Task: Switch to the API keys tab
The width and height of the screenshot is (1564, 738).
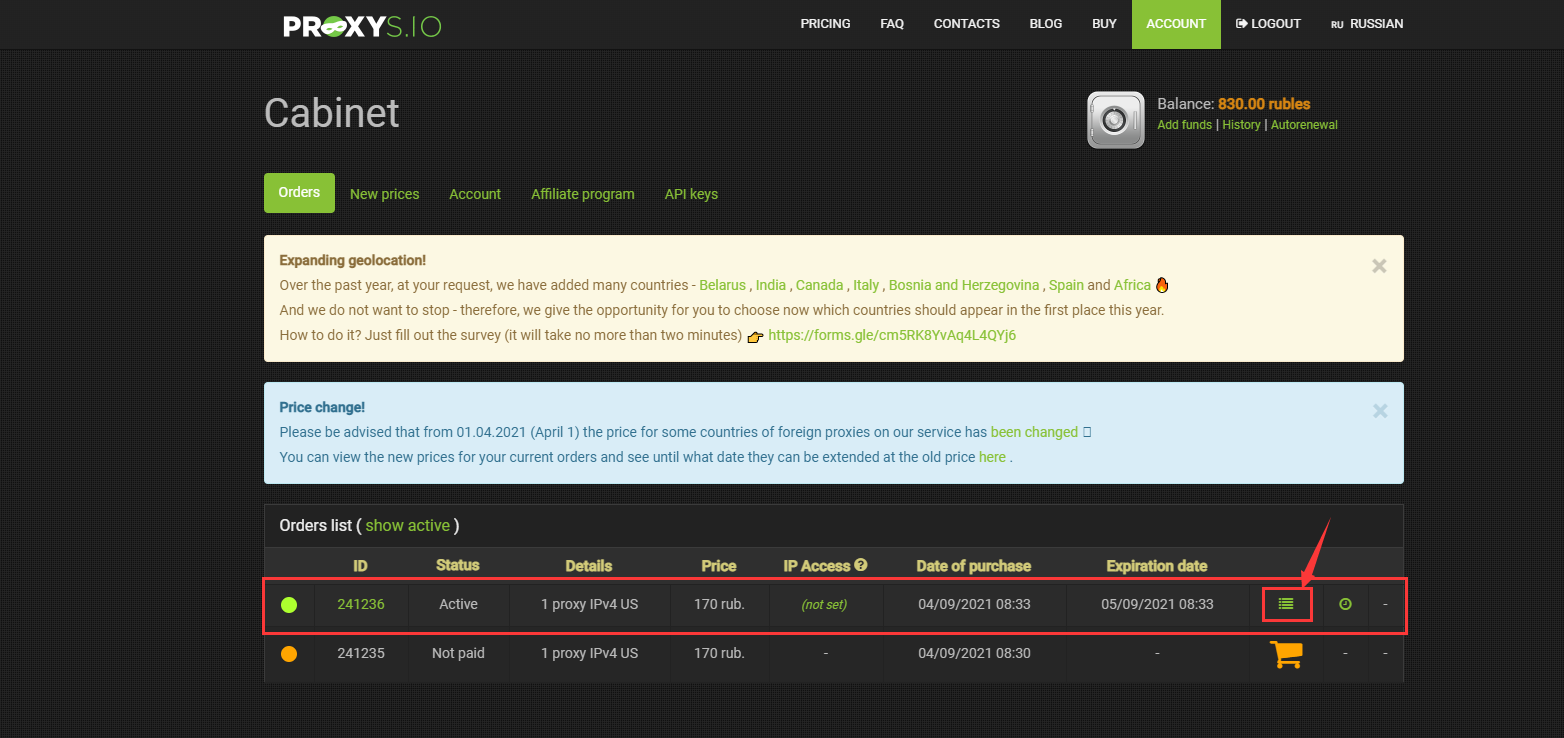Action: coord(691,194)
